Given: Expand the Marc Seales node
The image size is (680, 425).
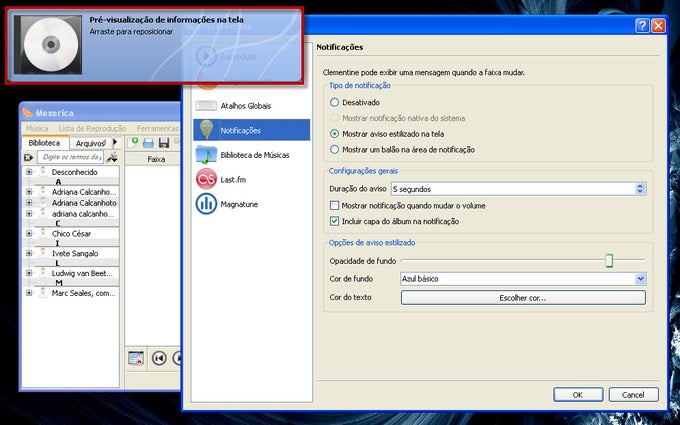Looking at the screenshot, I should (29, 293).
